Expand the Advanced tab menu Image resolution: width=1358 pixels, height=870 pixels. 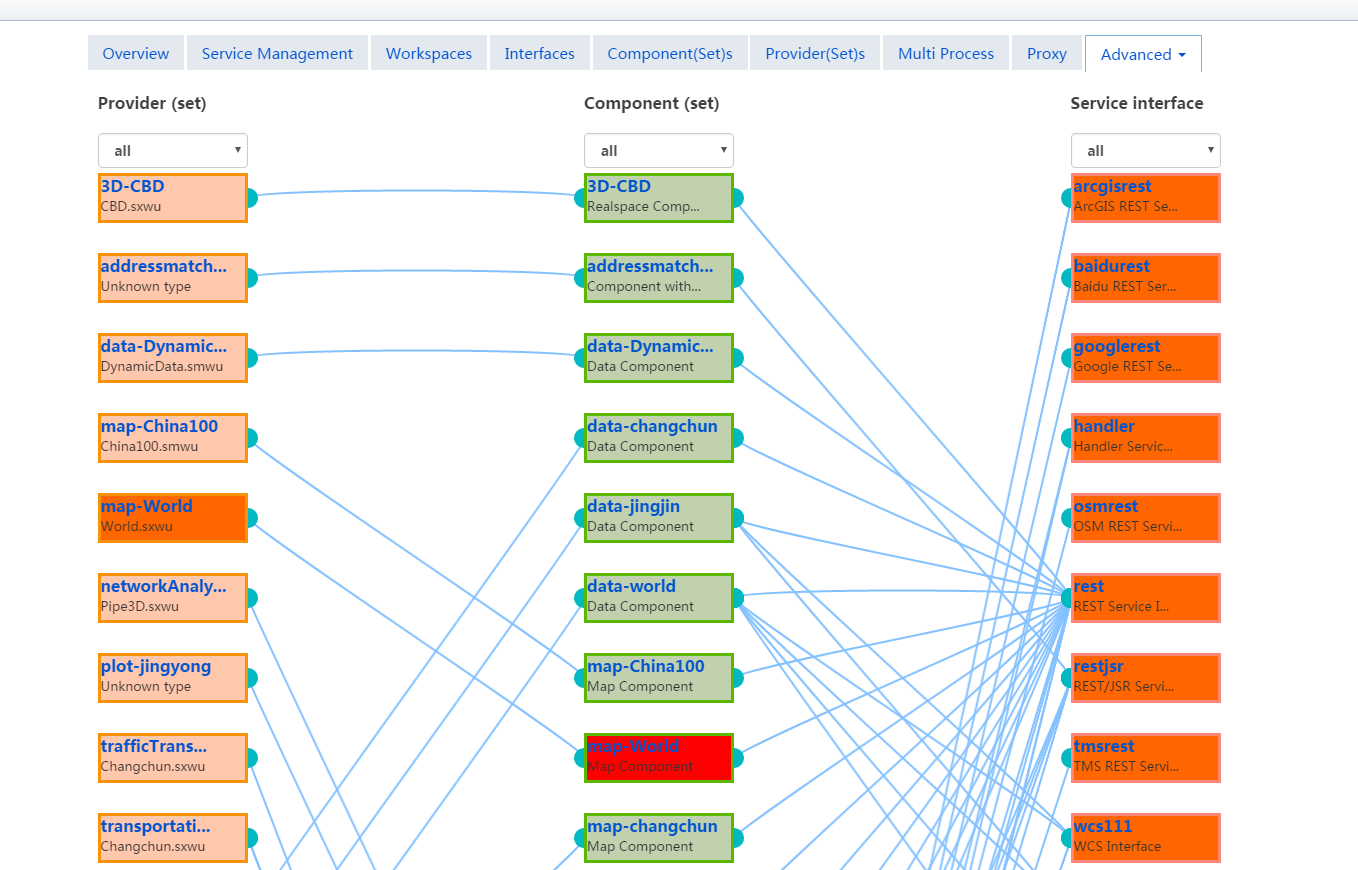tap(1143, 54)
